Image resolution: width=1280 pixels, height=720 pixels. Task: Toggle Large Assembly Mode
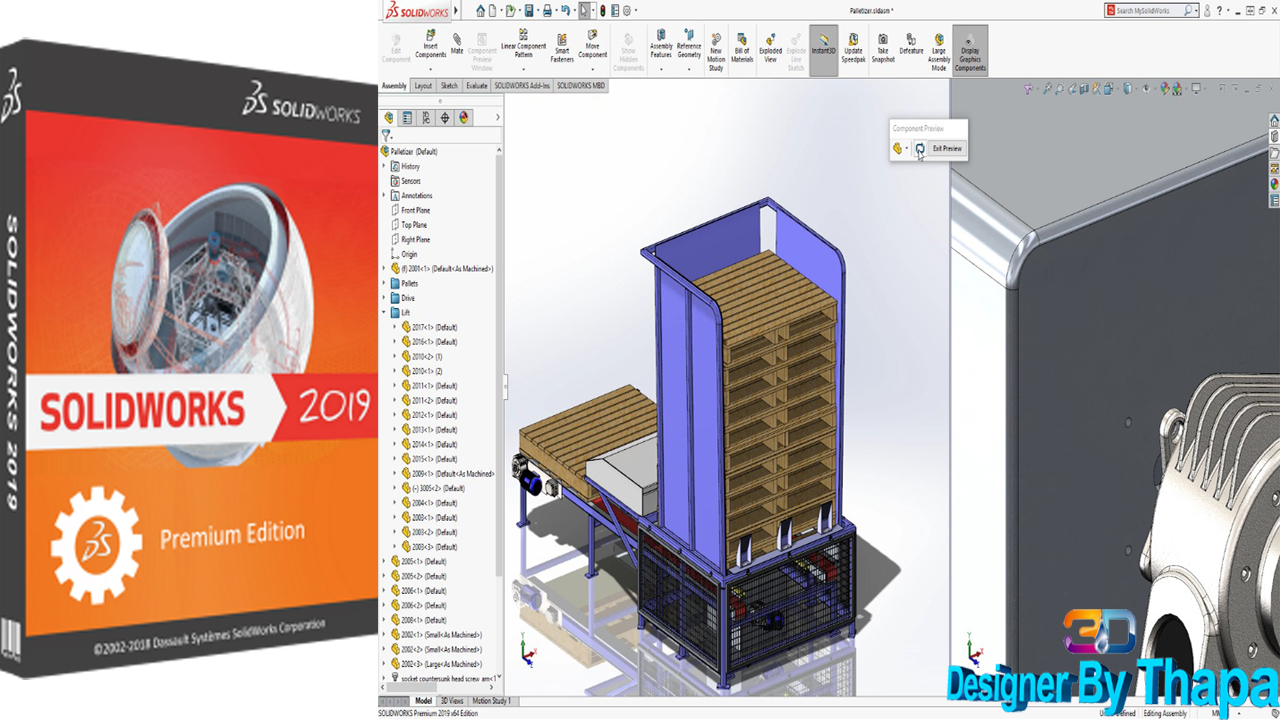(939, 52)
